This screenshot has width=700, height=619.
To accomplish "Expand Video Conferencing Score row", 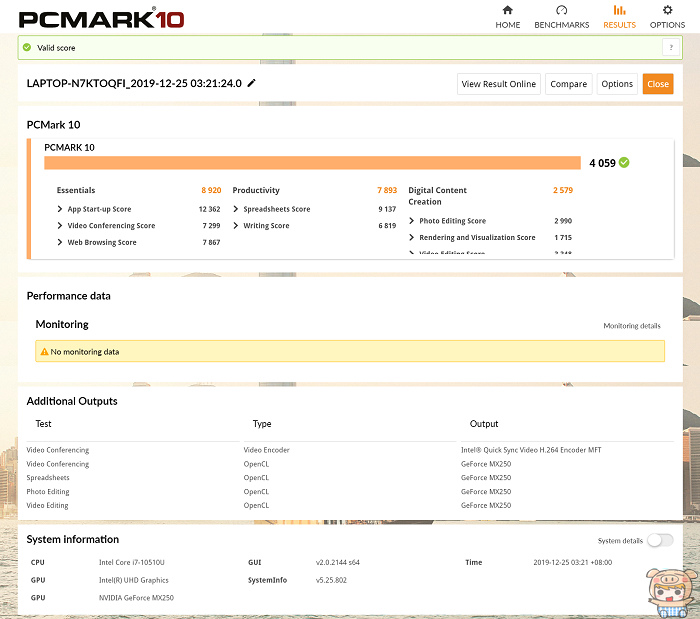I will (x=61, y=226).
